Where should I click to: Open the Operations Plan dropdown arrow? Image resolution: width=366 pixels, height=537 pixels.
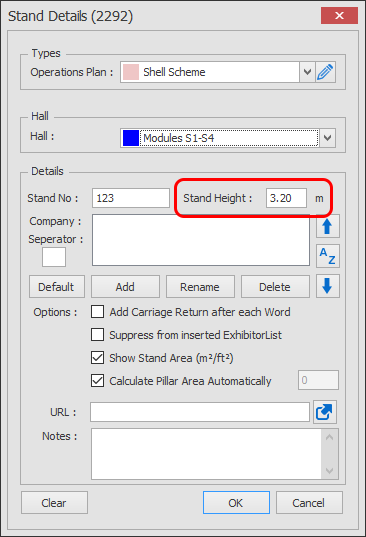(307, 72)
